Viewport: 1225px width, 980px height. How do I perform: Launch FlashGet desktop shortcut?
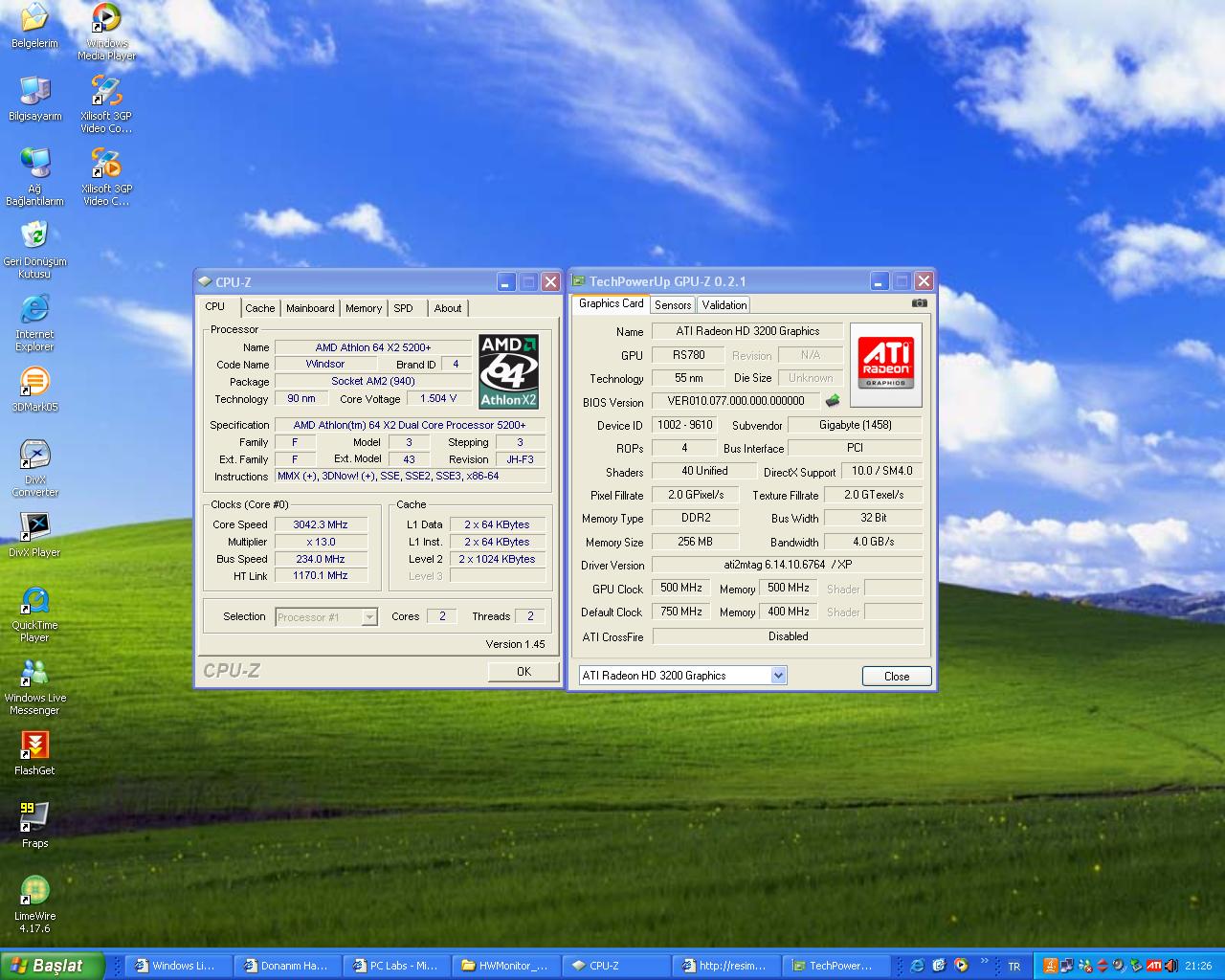[34, 753]
